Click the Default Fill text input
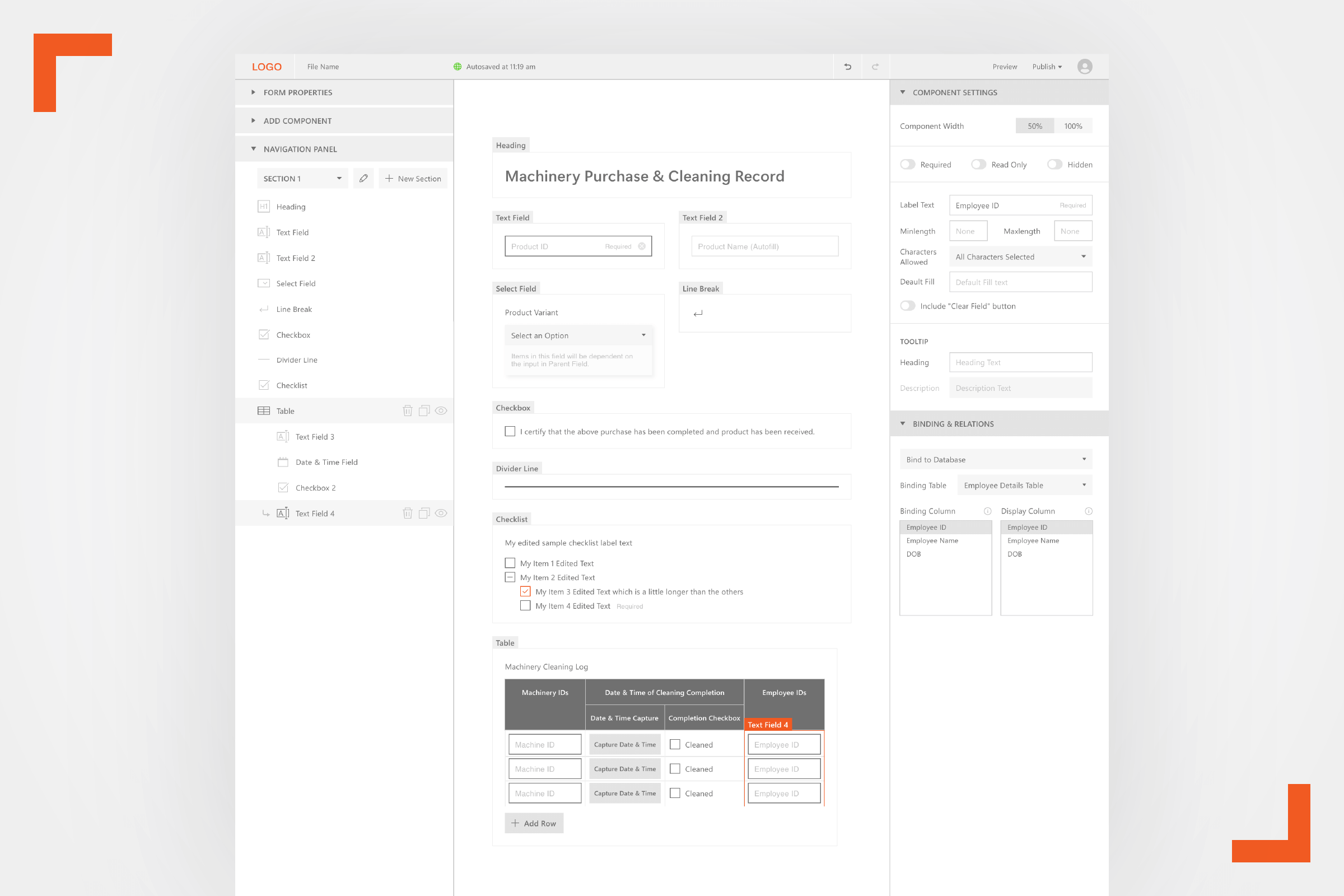Image resolution: width=1344 pixels, height=896 pixels. pos(1020,282)
